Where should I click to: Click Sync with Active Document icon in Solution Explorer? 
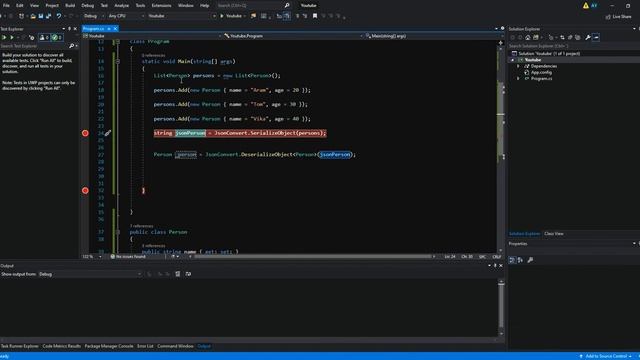pyautogui.click(x=562, y=37)
